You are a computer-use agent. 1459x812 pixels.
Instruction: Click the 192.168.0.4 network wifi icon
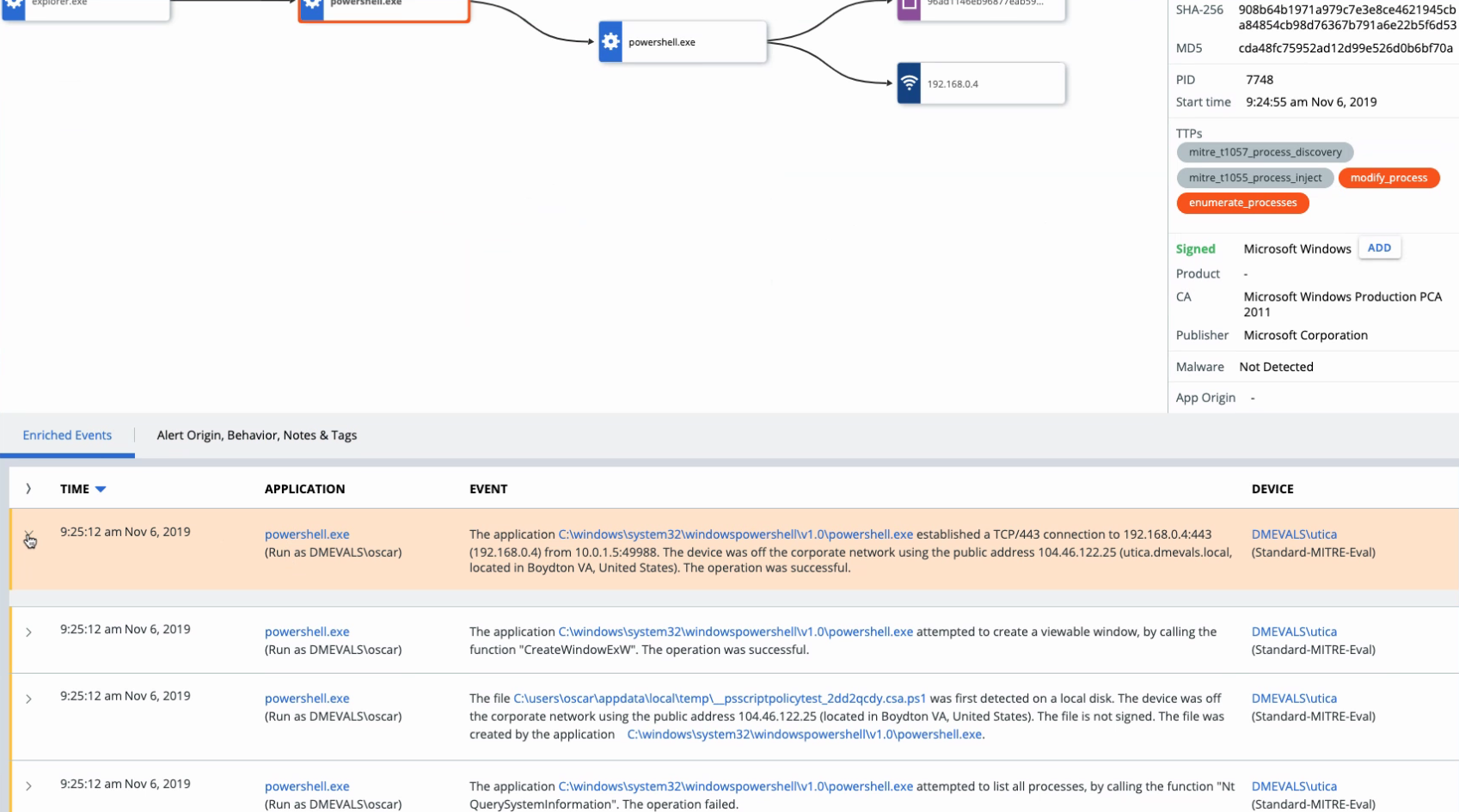coord(909,83)
